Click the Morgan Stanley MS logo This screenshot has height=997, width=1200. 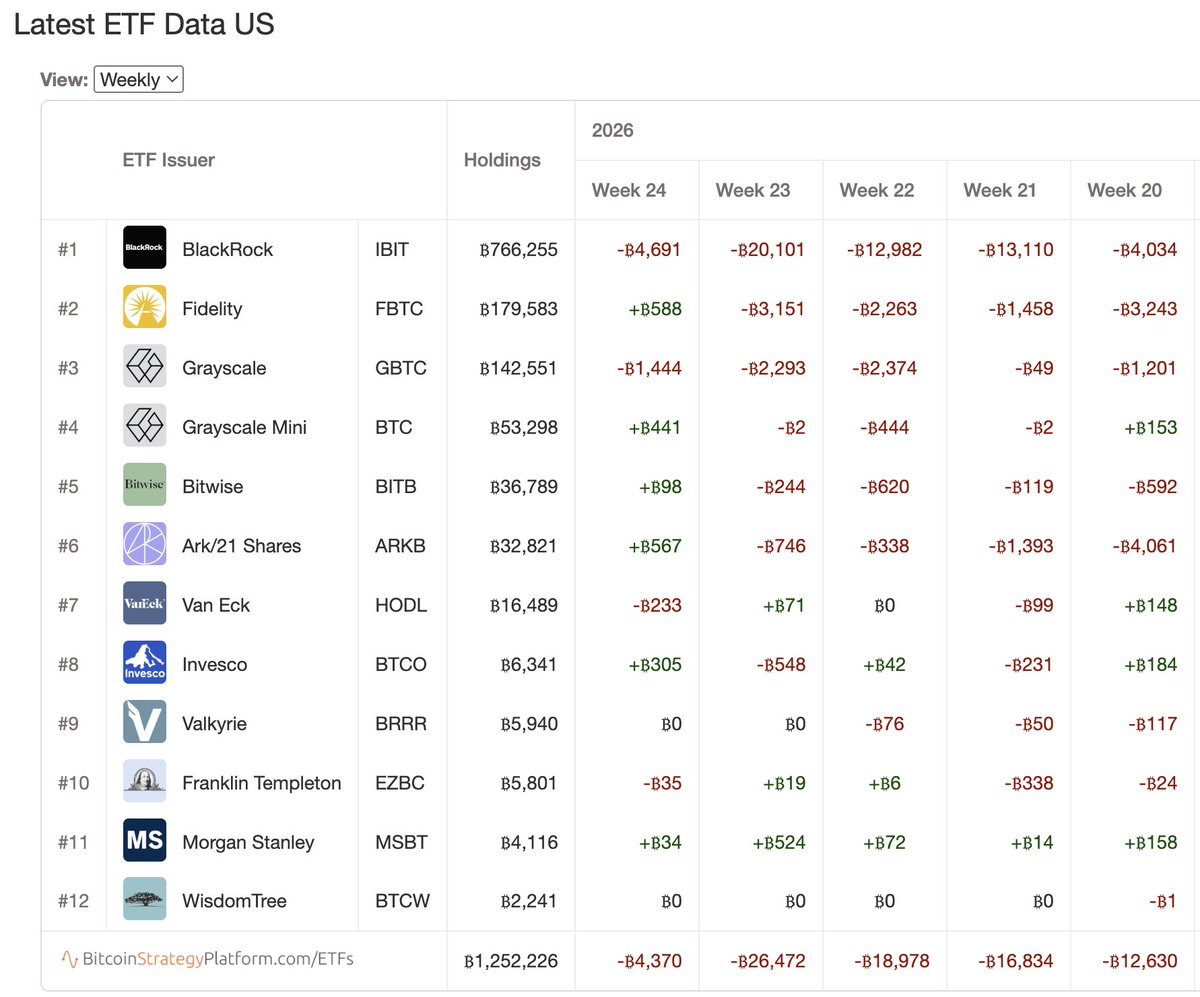(145, 841)
